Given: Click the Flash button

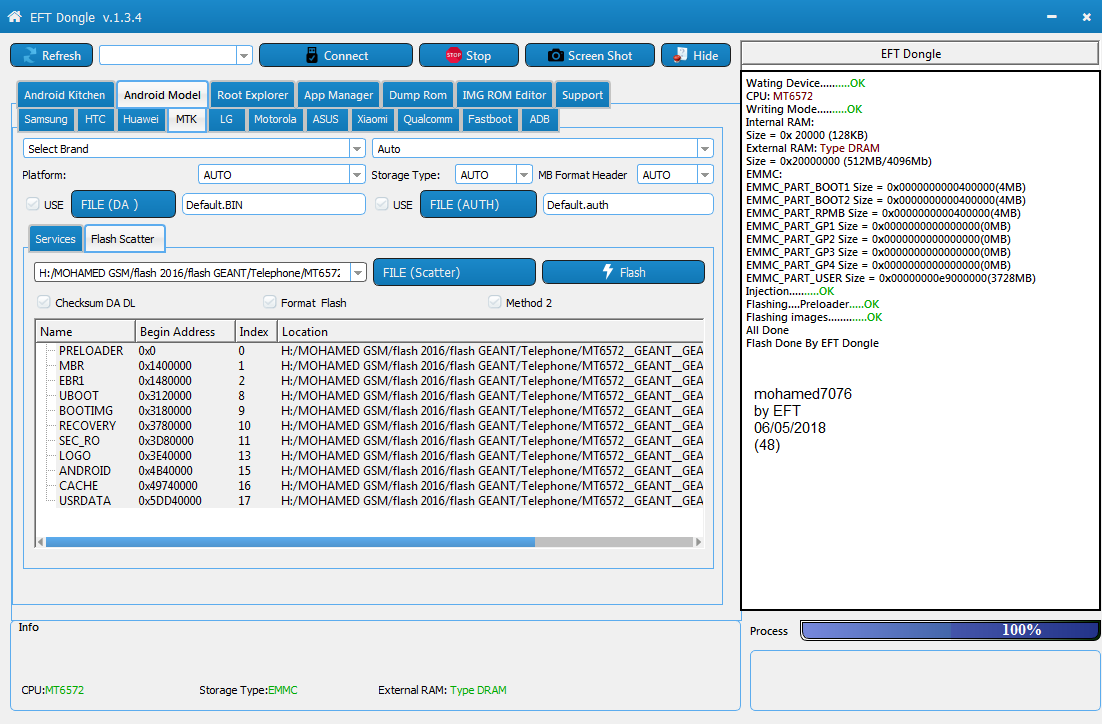Looking at the screenshot, I should click(x=623, y=273).
